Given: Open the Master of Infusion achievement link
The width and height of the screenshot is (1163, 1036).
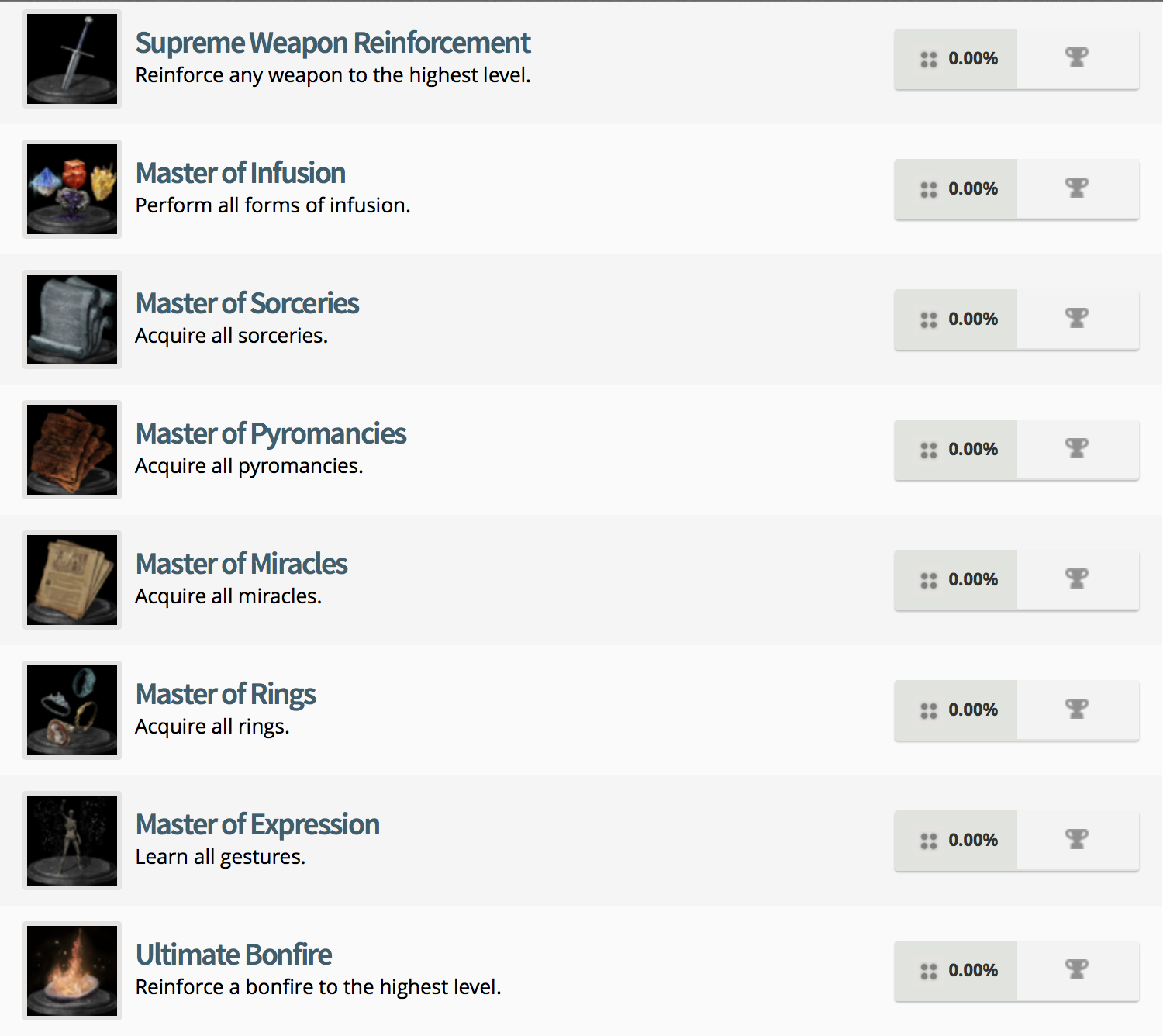Looking at the screenshot, I should [240, 173].
